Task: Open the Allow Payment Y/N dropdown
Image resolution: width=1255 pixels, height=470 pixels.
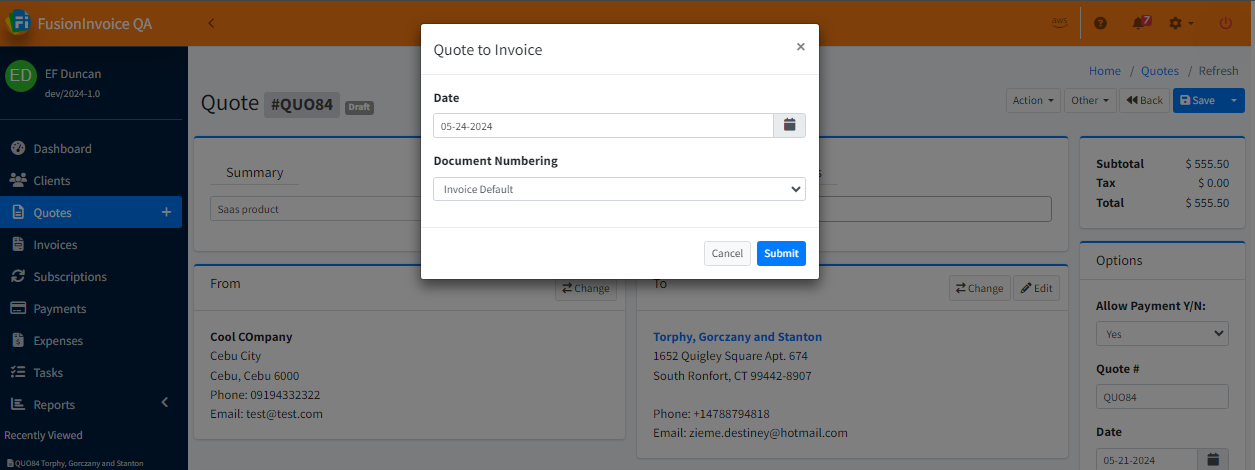Action: pos(1162,333)
